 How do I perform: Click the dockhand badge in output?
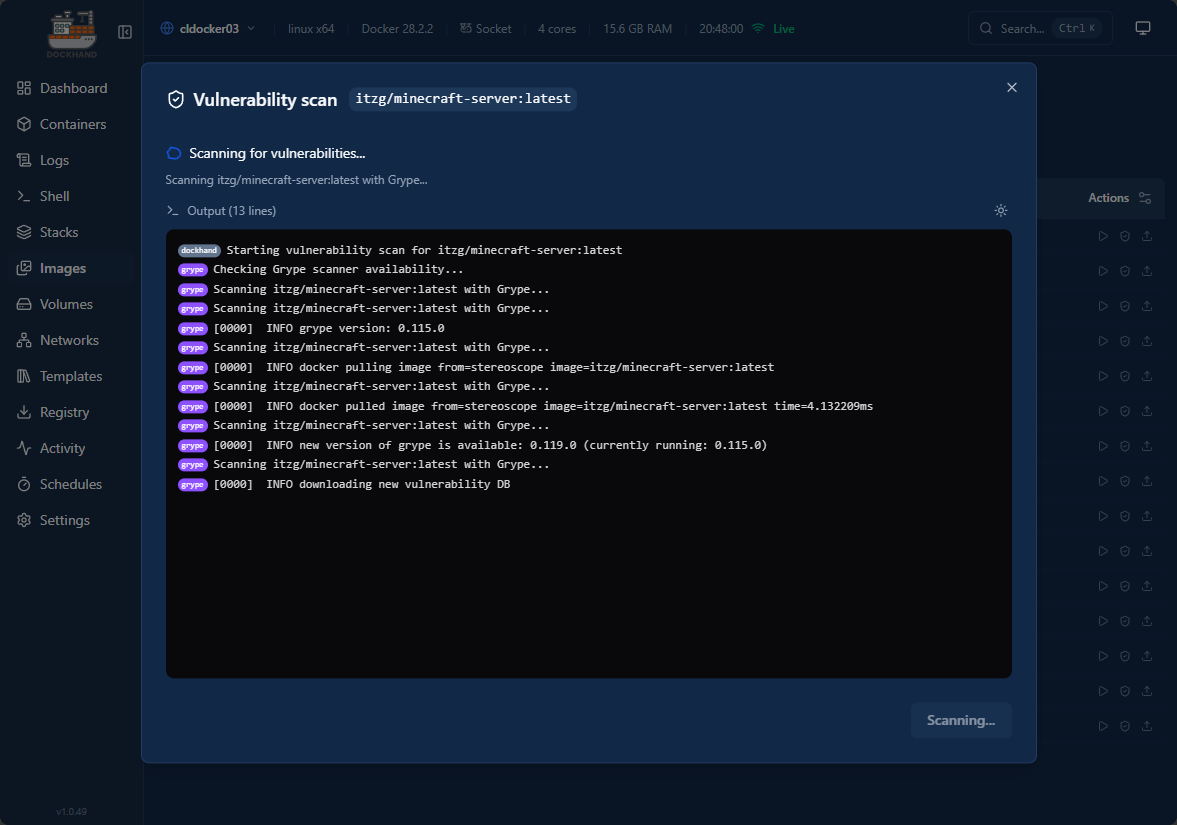tap(199, 251)
